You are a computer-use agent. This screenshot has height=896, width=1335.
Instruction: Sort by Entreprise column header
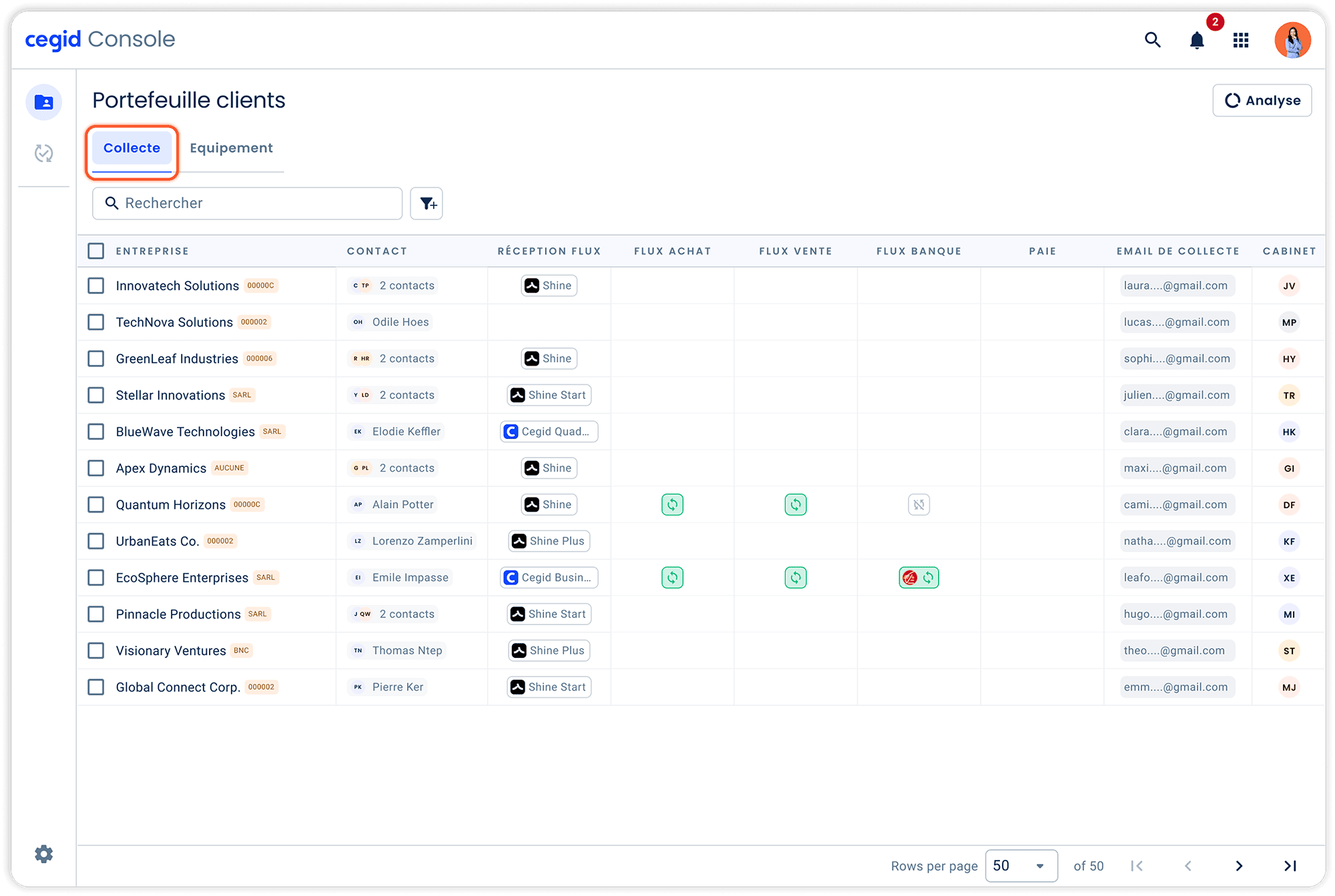[152, 252]
